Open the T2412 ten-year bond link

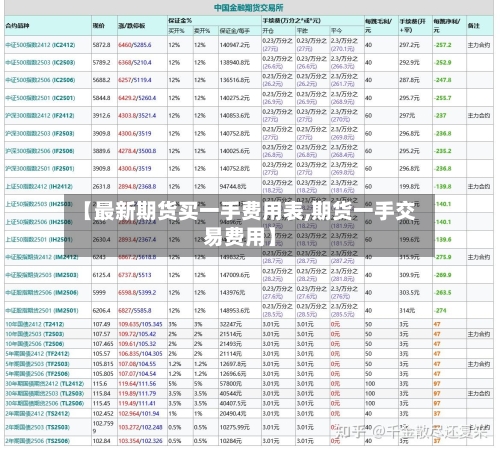35,324
